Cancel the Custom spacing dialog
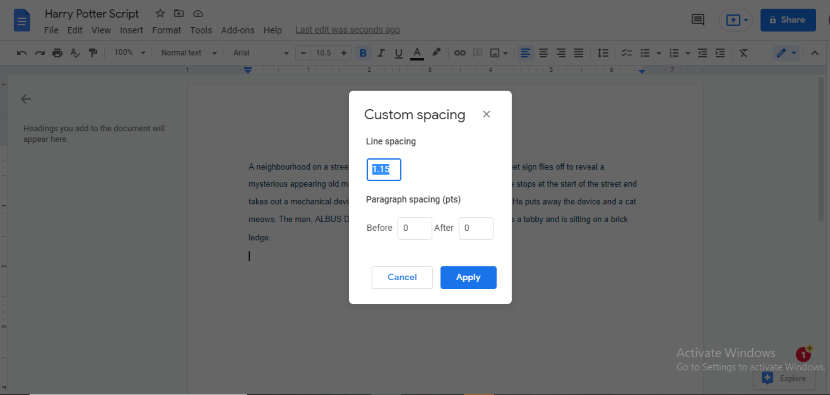This screenshot has height=395, width=830. pyautogui.click(x=402, y=277)
